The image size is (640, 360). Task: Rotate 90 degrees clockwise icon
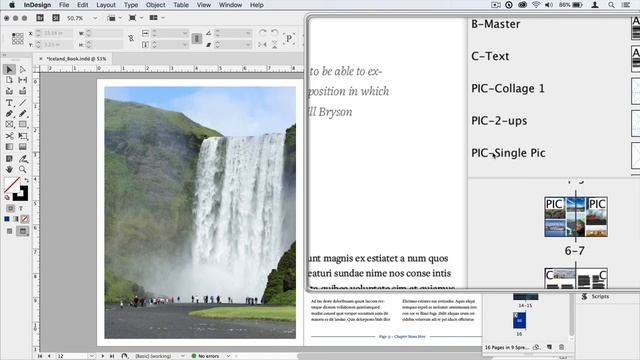tap(262, 33)
